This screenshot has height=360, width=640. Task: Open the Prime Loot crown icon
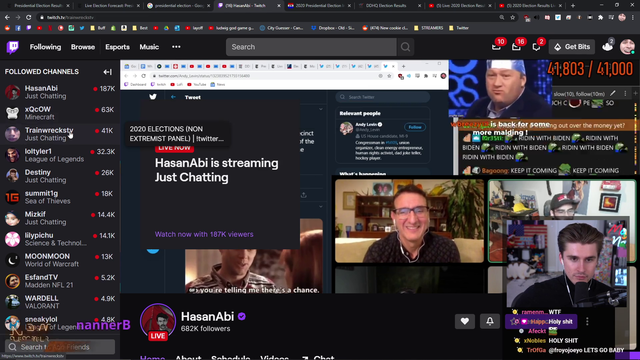pos(496,47)
